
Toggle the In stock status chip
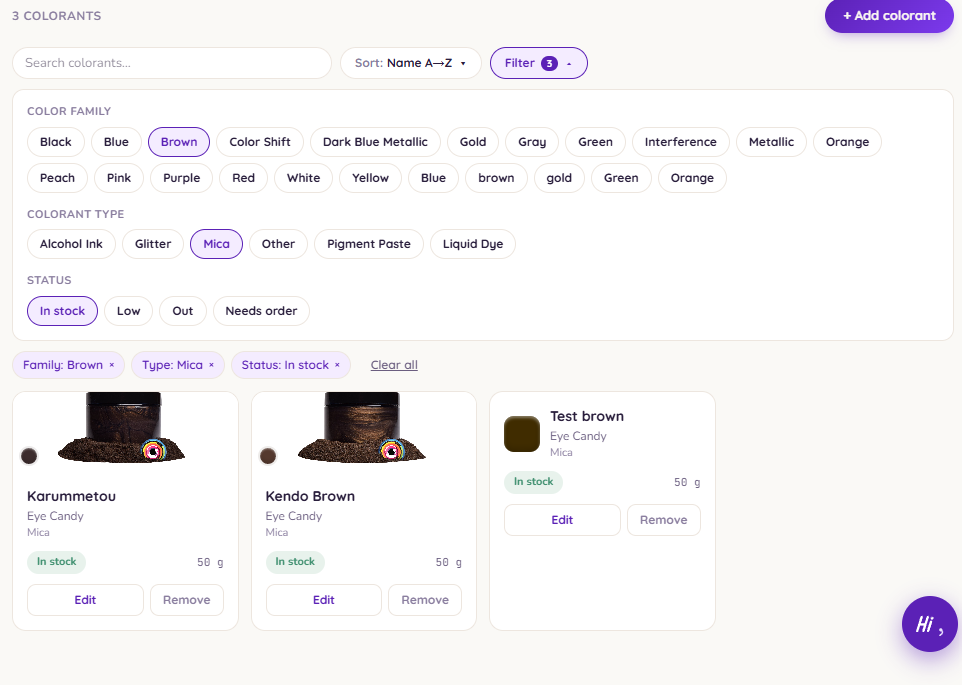(63, 311)
